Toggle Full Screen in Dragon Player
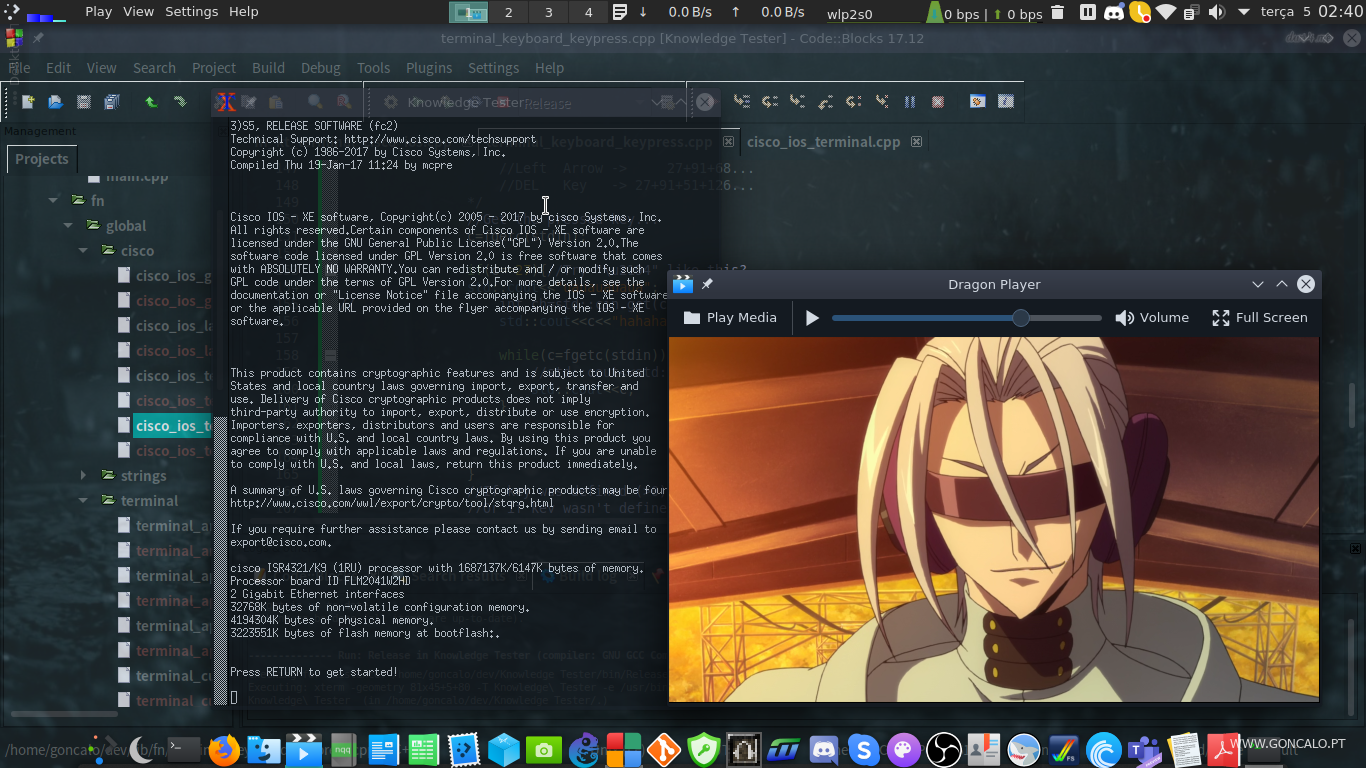 pos(1259,318)
